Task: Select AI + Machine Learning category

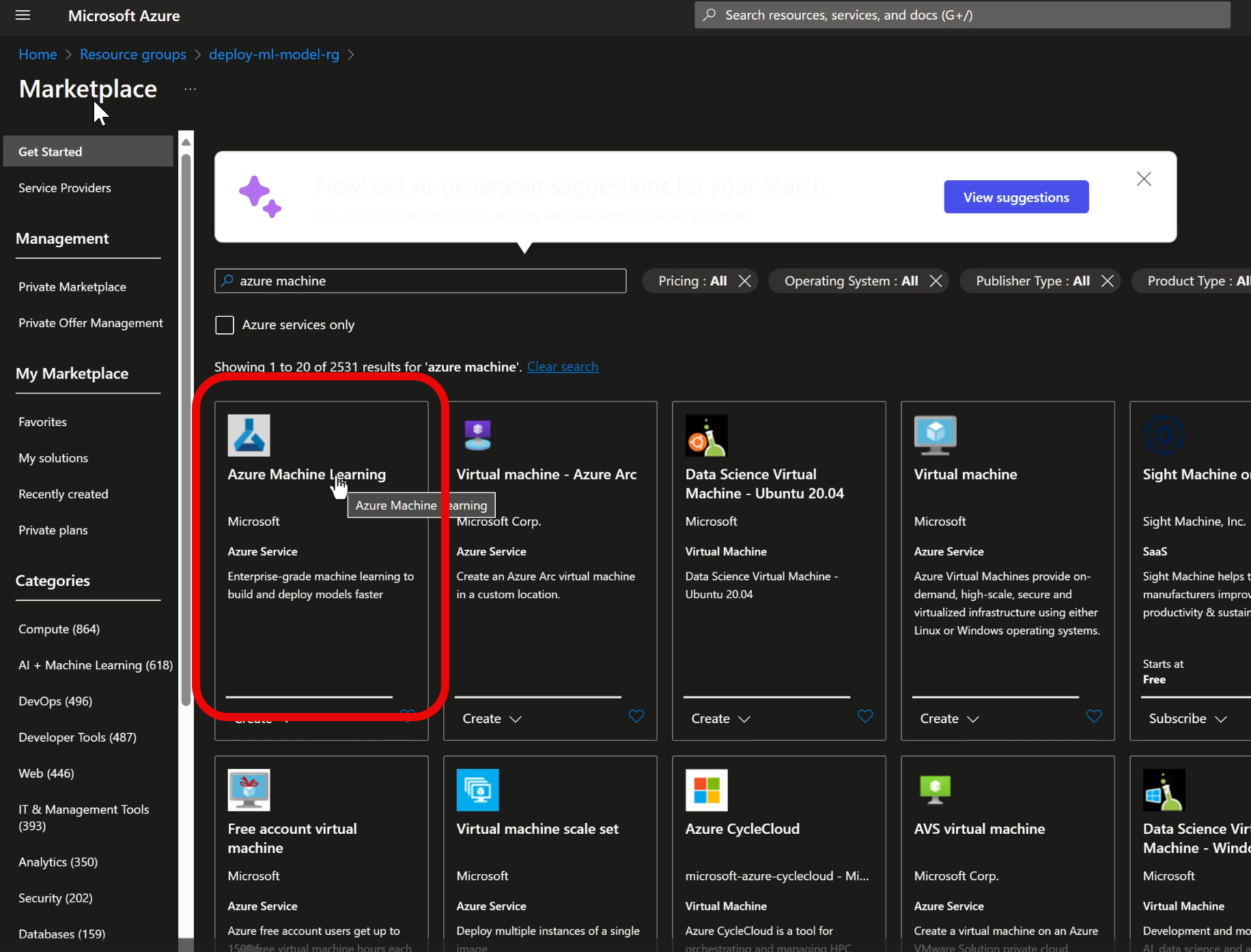Action: [x=96, y=665]
